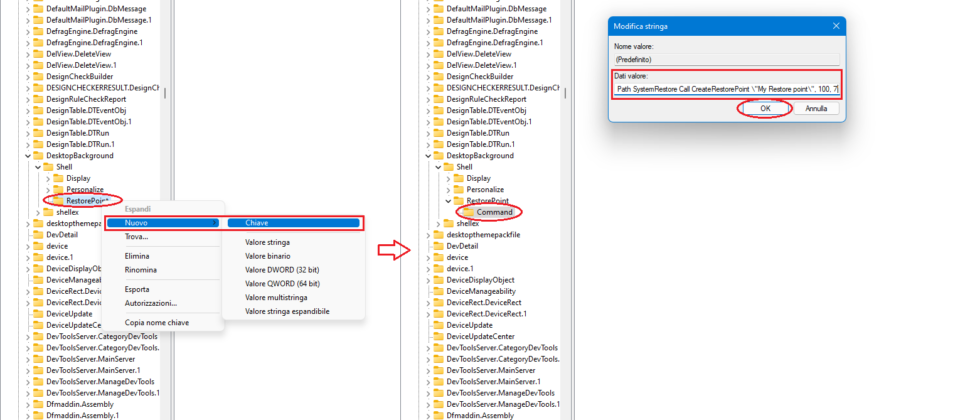The width and height of the screenshot is (980, 420).
Task: Click DesktopBackground folder icon in left tree
Action: point(38,155)
